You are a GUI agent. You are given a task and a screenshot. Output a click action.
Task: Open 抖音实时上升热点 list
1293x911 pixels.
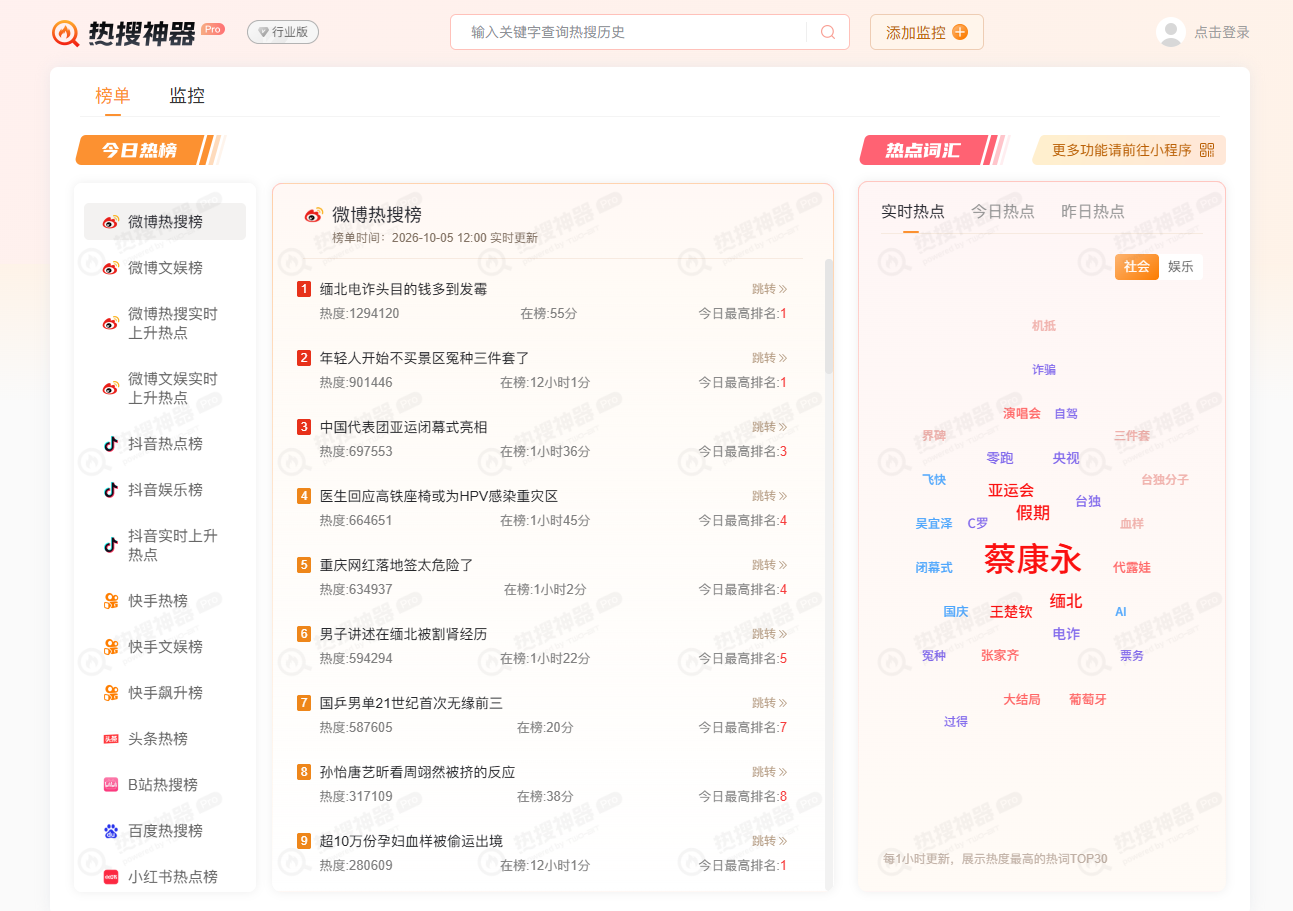click(x=165, y=545)
